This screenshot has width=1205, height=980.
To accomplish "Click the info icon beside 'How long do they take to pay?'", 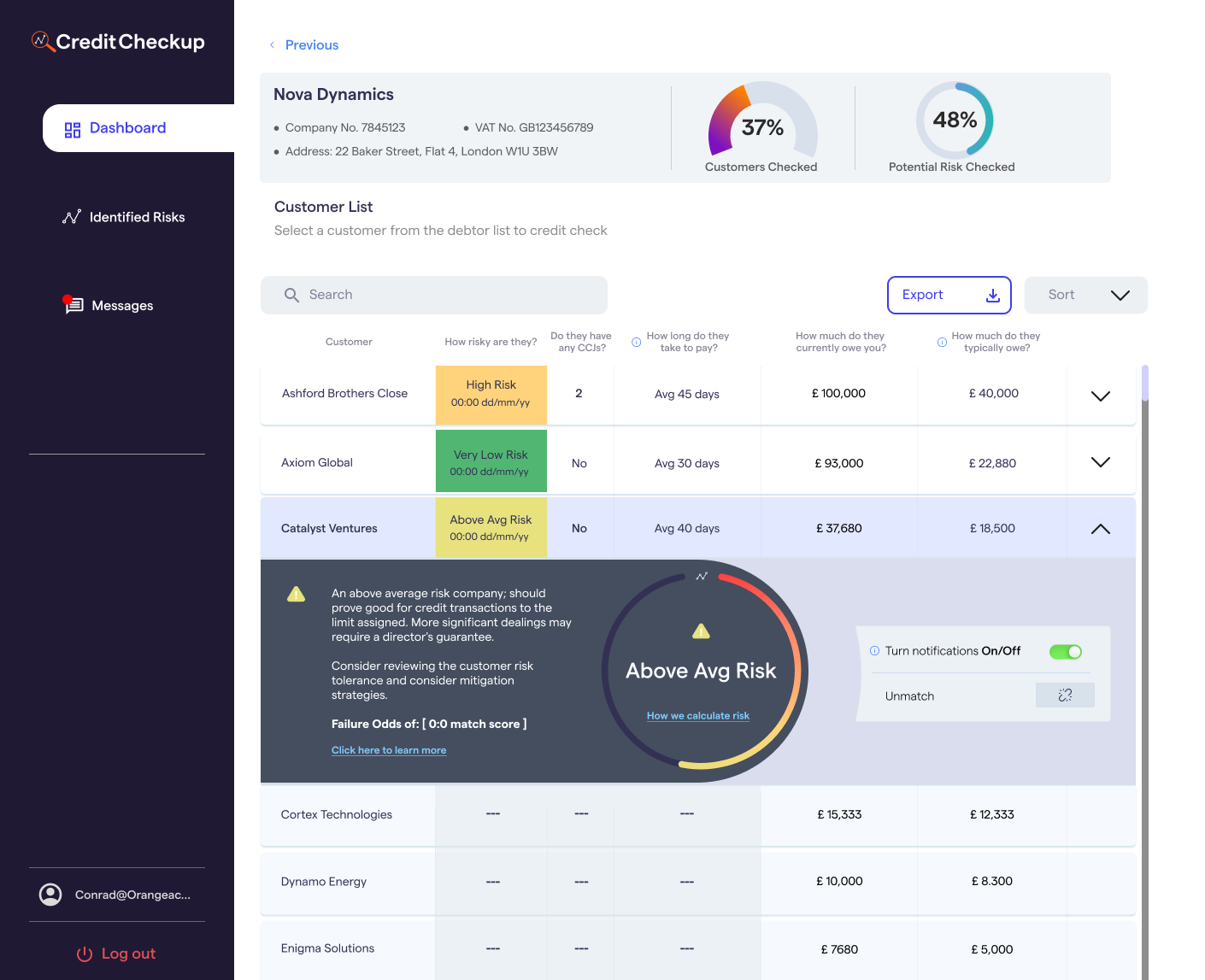I will 636,343.
